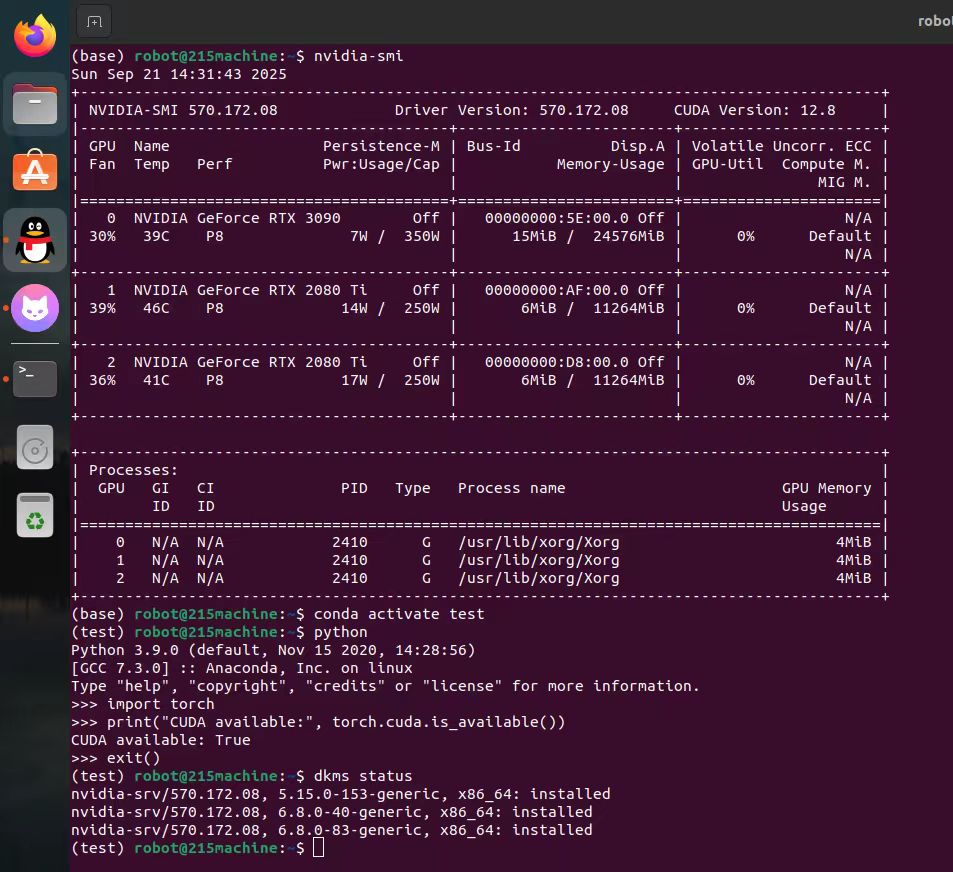Select the NVIDIA-SMI 570.172.08 text

tap(183, 110)
